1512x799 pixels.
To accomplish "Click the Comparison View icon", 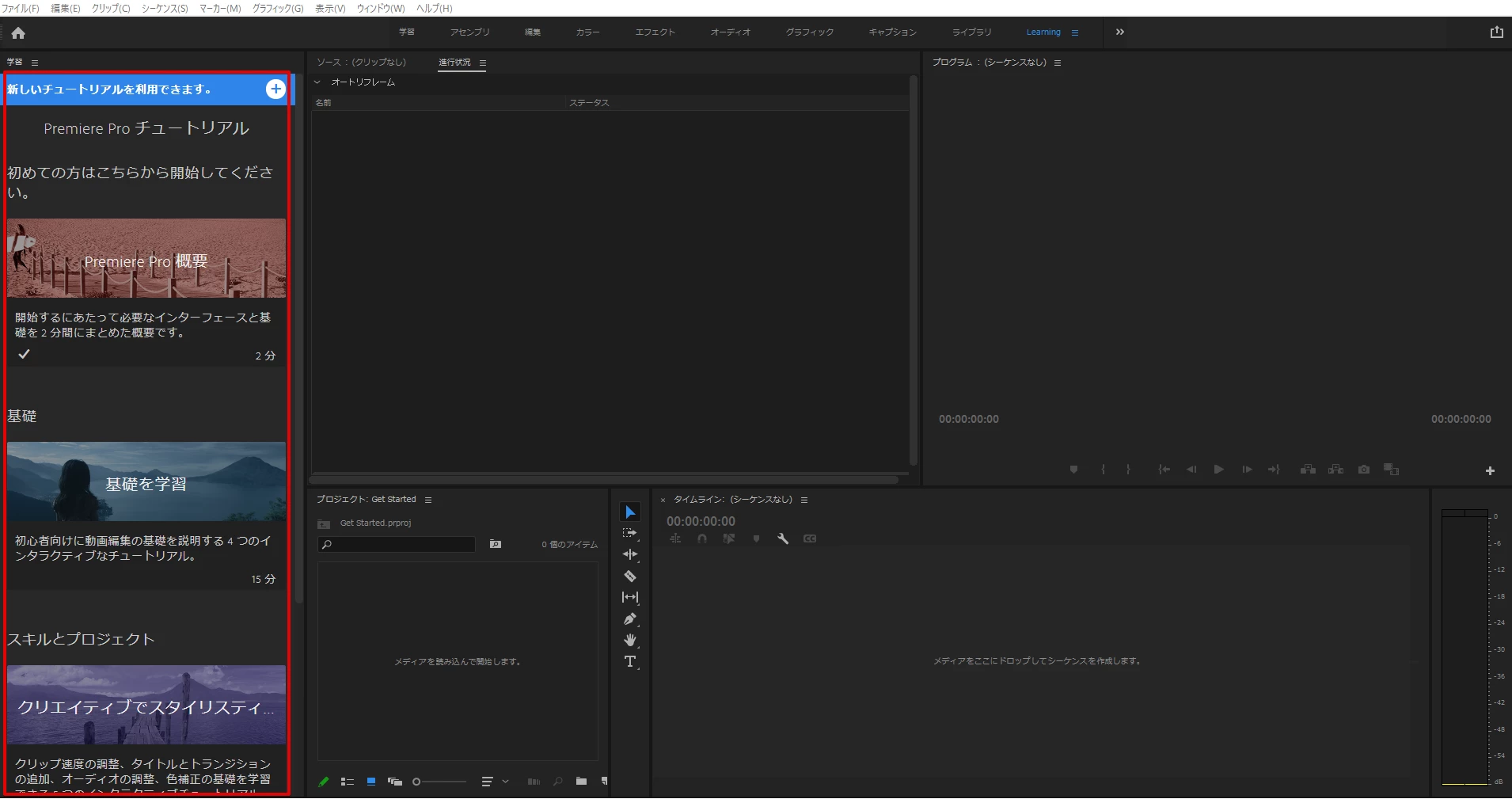I will tap(1391, 470).
